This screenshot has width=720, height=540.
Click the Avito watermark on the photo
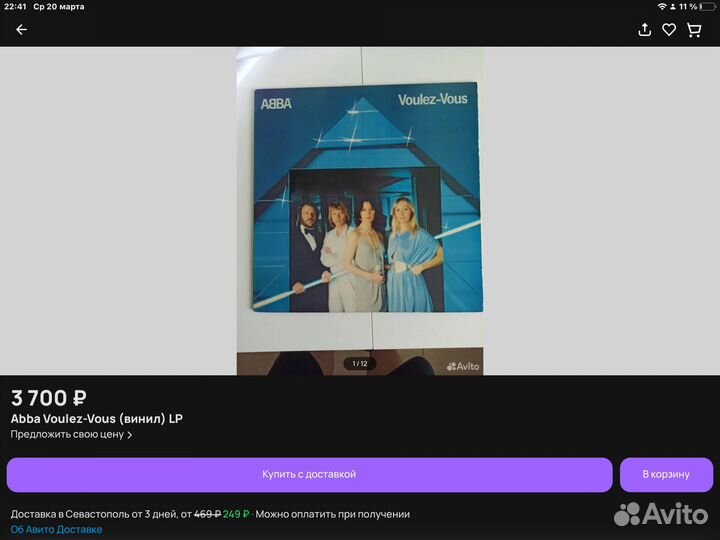tap(462, 366)
